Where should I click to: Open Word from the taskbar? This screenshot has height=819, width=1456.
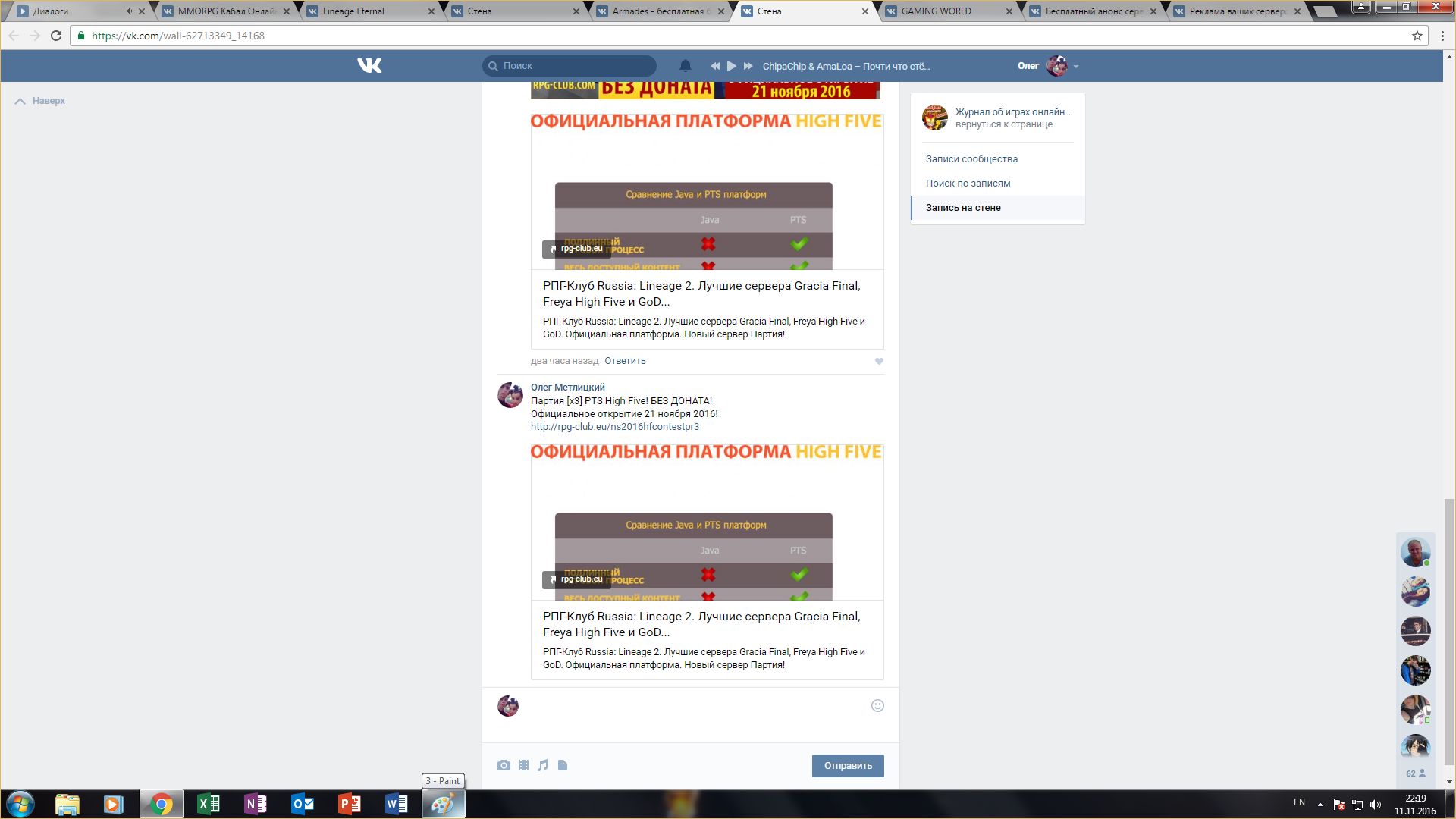tap(397, 804)
